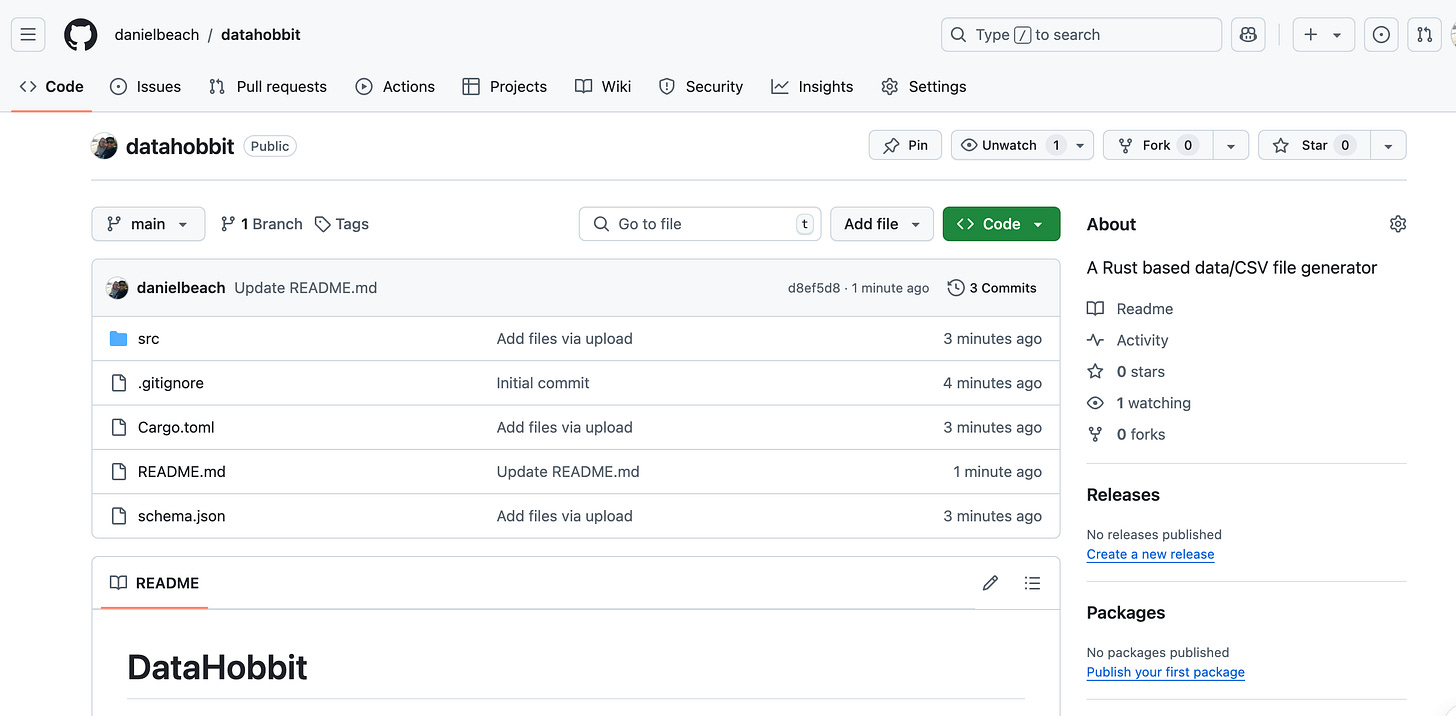
Task: Open the issues inbox icon in header
Action: point(1381,35)
